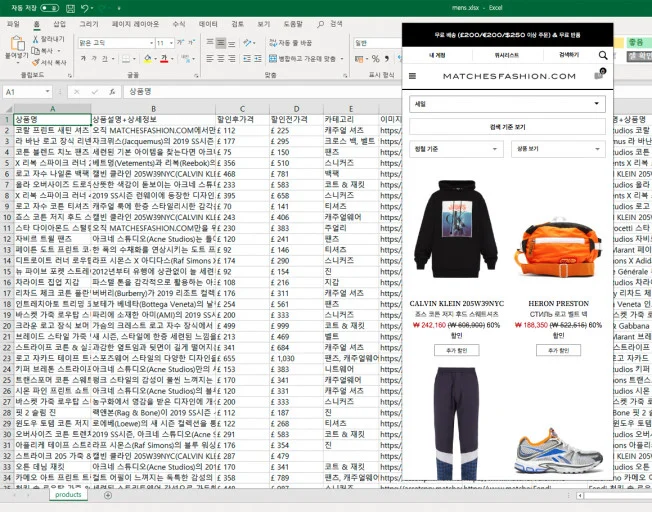Switch to the 도움말 (Help) ribbon tab
The height and width of the screenshot is (512, 652).
click(293, 24)
